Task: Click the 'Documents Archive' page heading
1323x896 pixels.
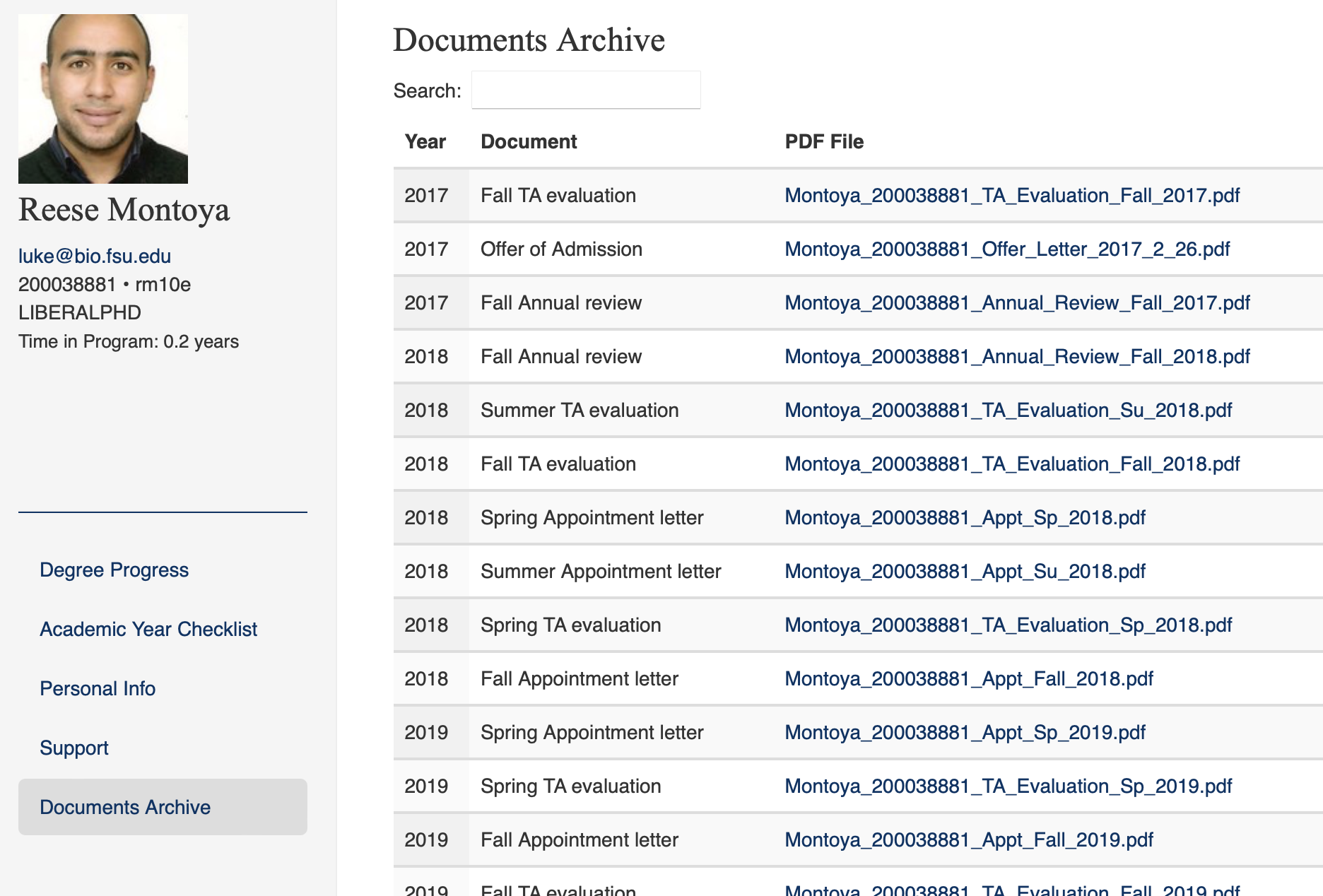Action: 529,40
